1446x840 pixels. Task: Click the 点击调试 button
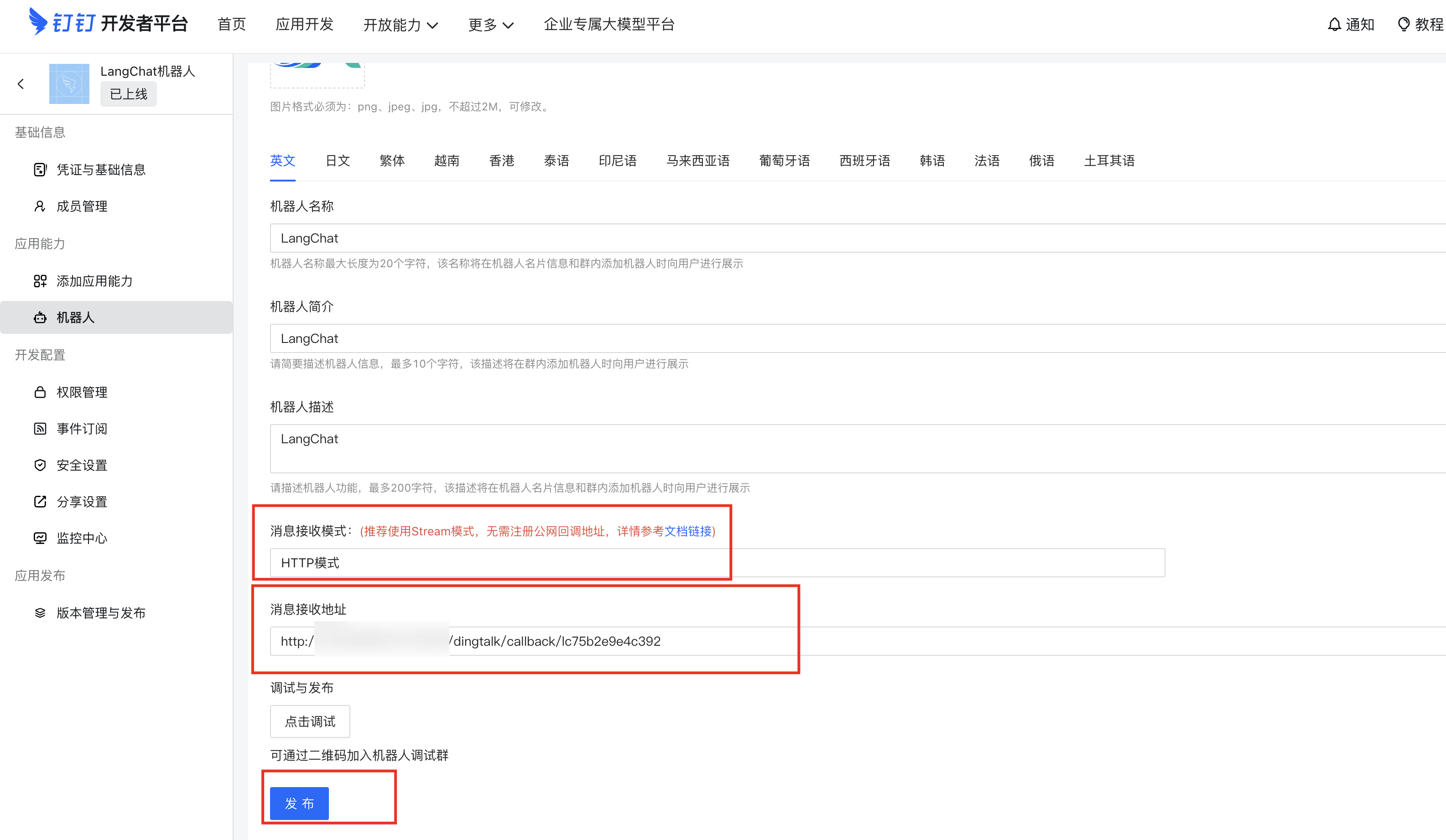coord(310,721)
